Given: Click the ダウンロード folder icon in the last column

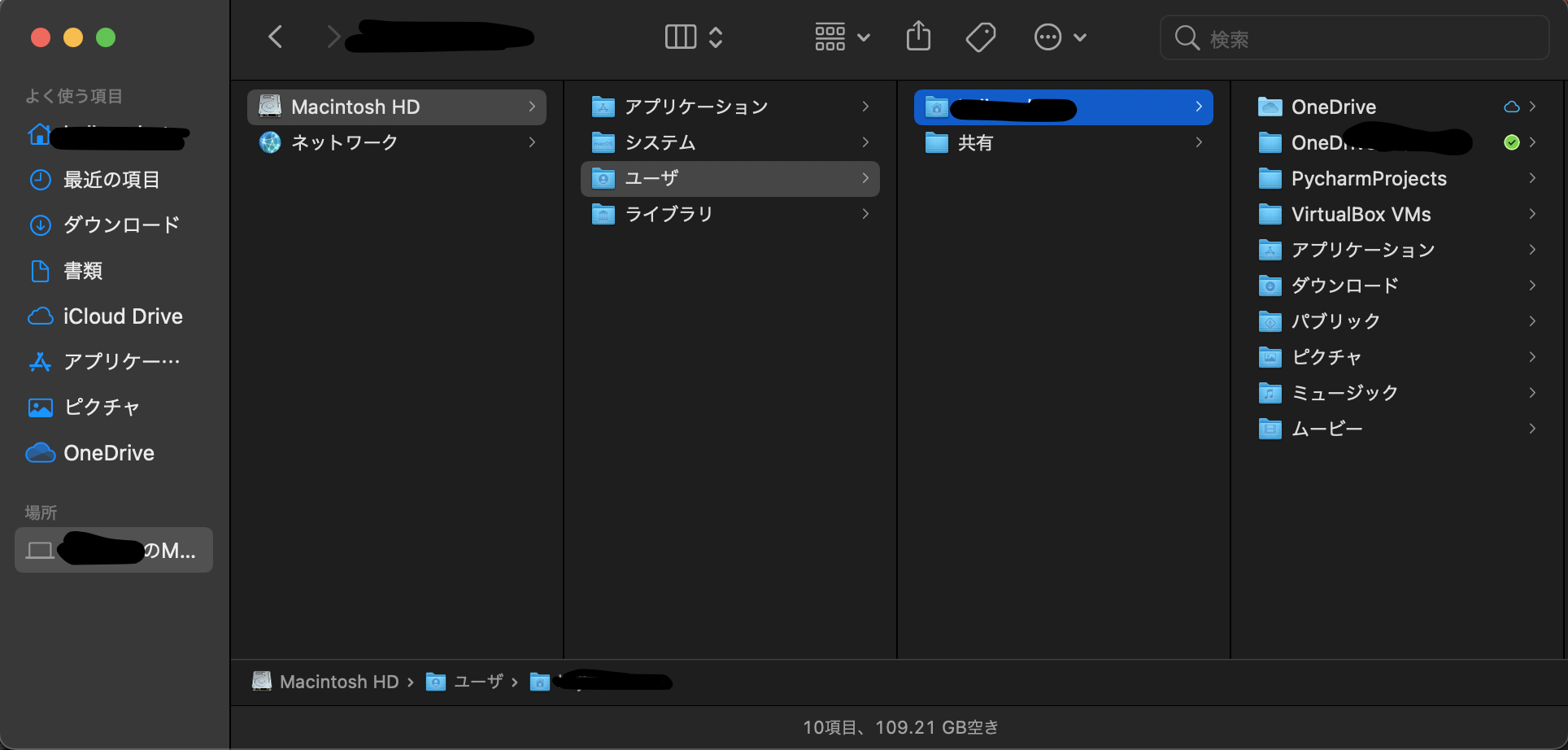Looking at the screenshot, I should point(1270,286).
